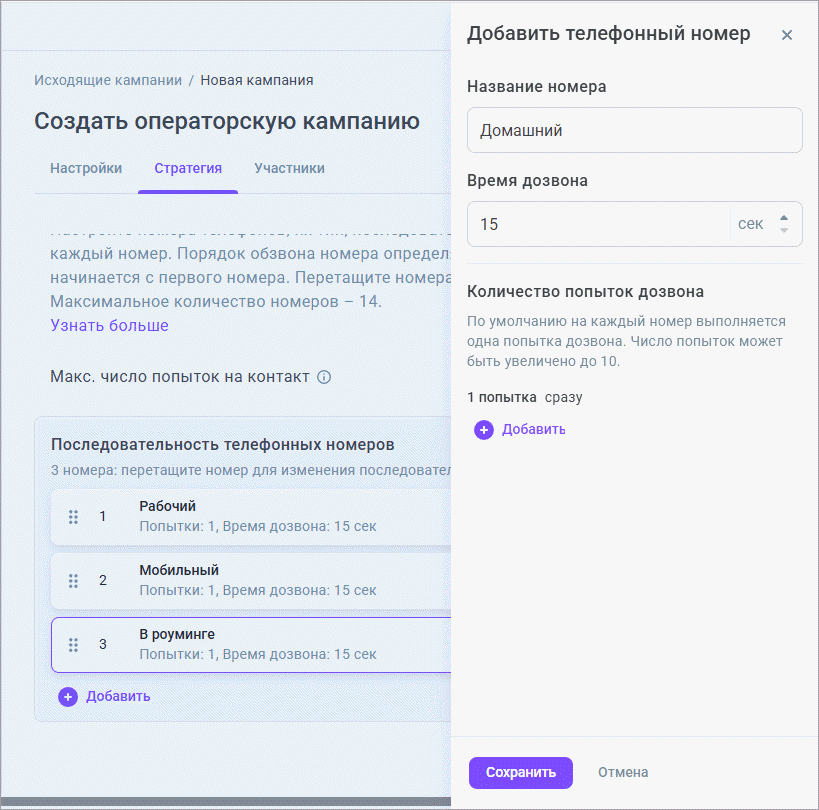Click the plus icon in dial attempts section
This screenshot has height=810, width=819.
click(x=484, y=430)
